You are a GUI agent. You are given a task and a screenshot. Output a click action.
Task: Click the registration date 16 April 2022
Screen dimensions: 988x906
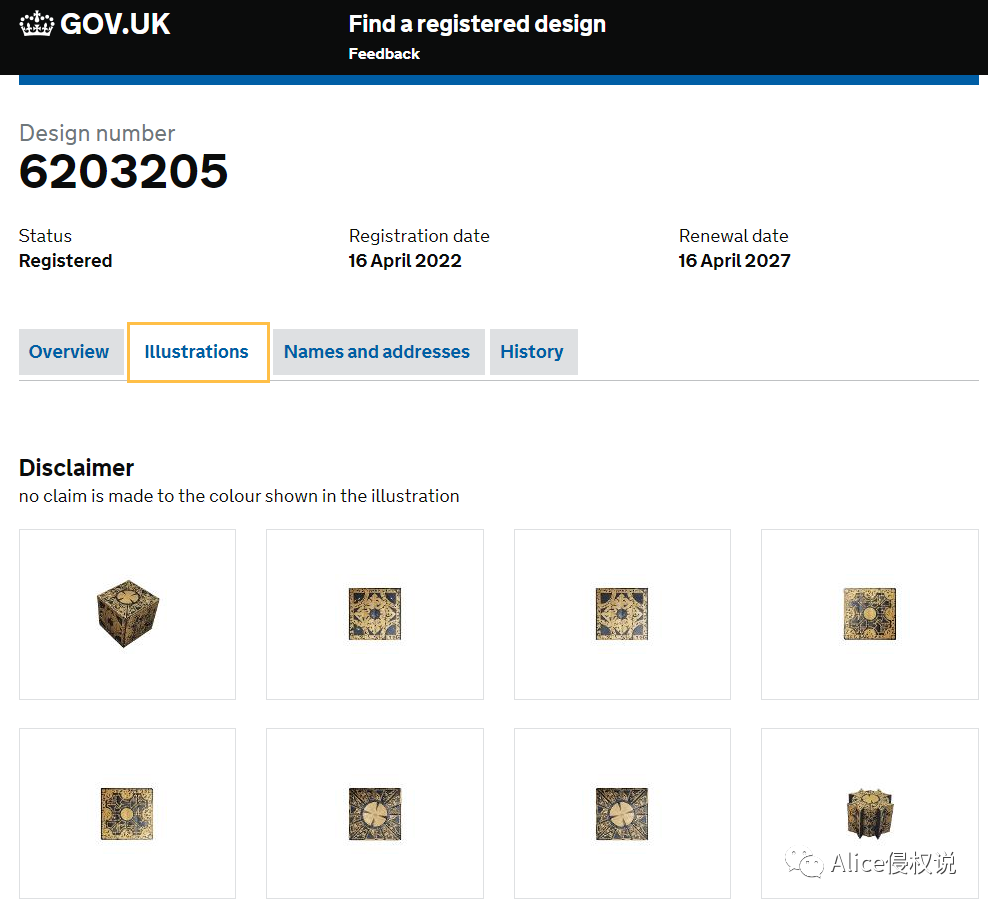tap(405, 261)
